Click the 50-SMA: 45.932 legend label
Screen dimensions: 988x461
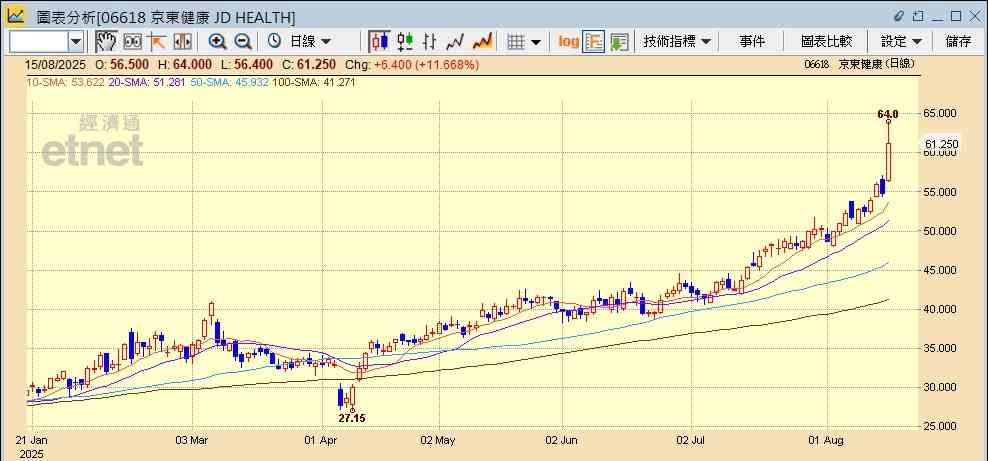click(229, 82)
